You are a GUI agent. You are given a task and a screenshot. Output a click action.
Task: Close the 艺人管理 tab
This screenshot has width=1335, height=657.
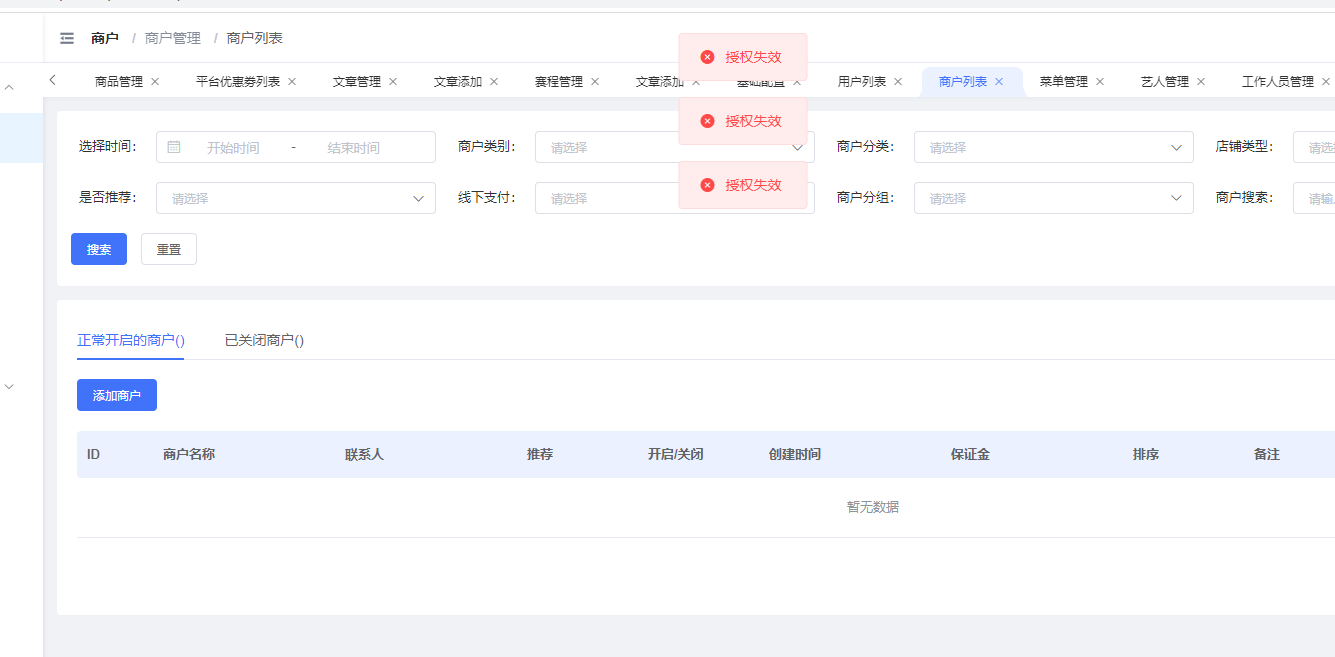click(x=1201, y=82)
